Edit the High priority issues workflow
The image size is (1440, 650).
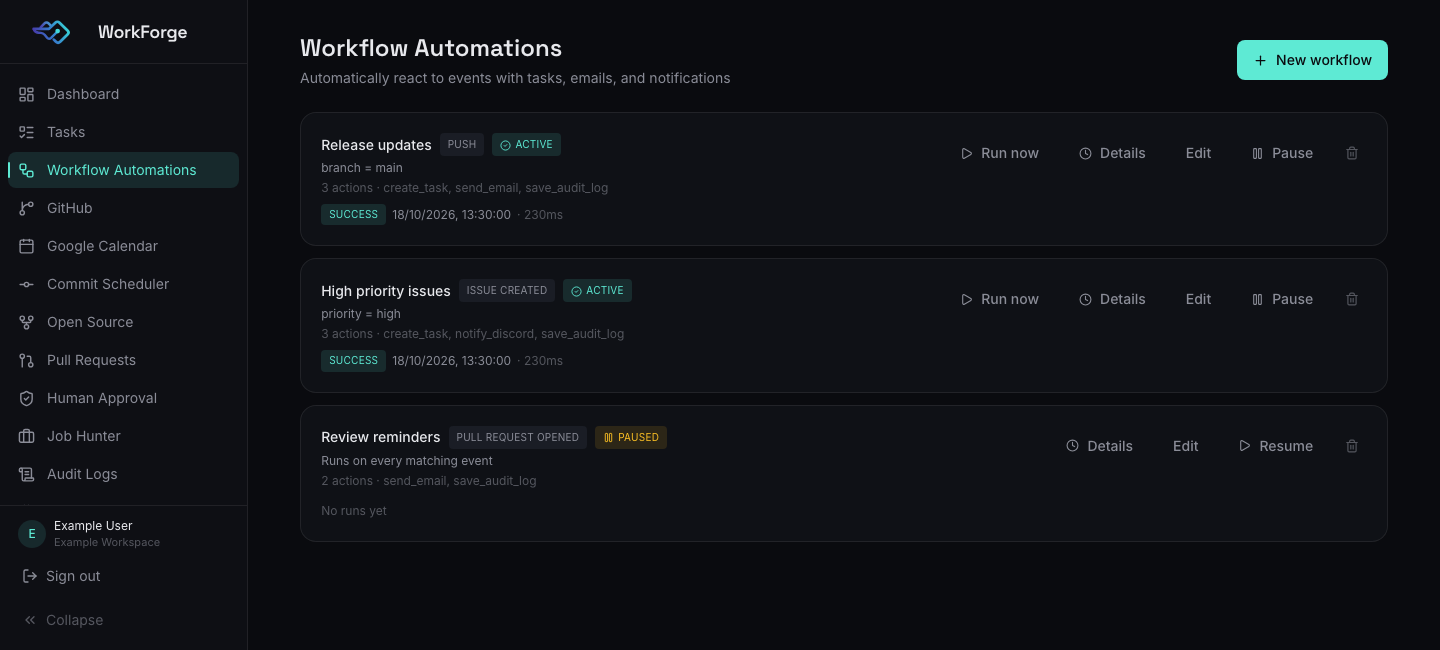tap(1198, 299)
